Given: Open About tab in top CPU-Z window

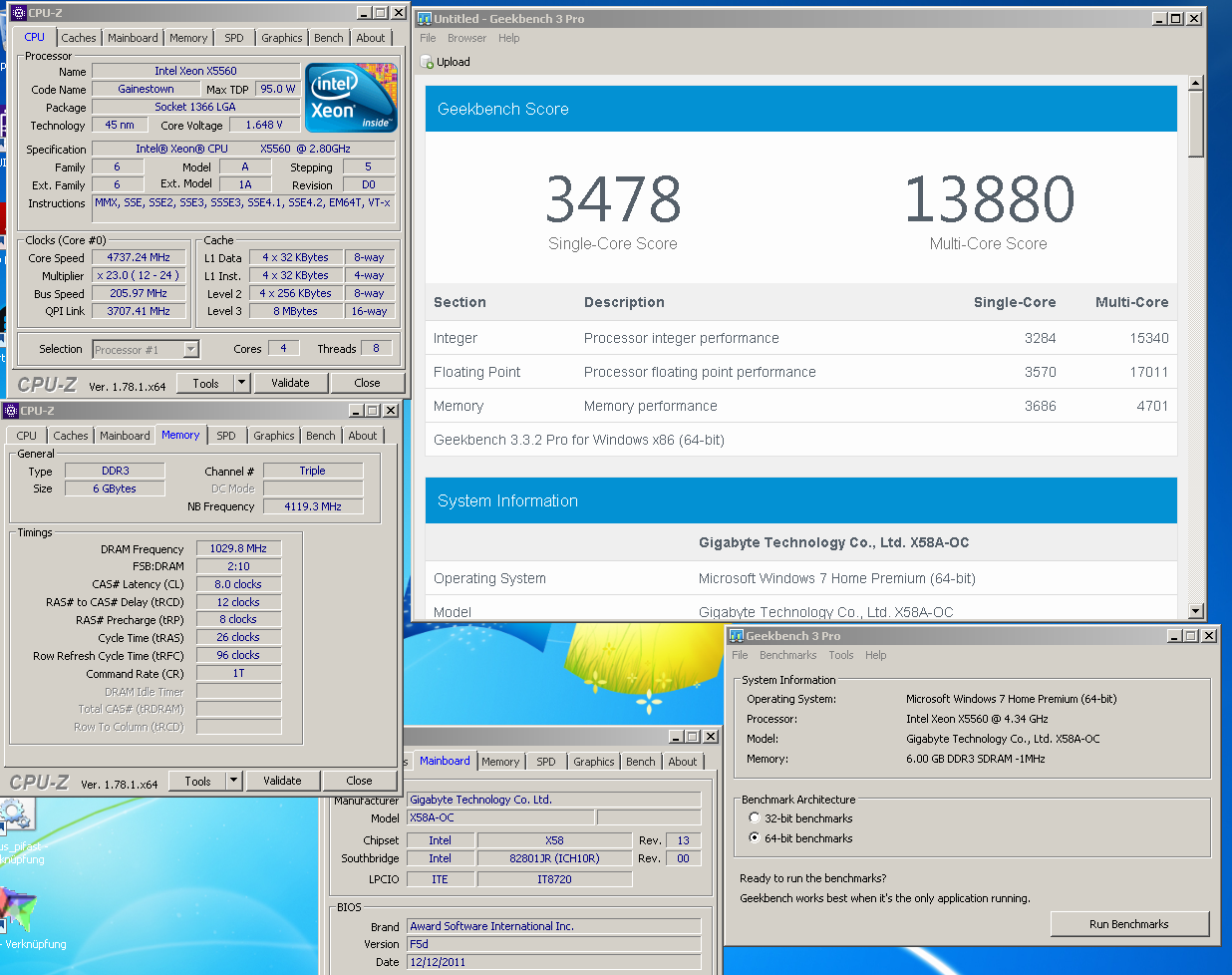Looking at the screenshot, I should 371,38.
